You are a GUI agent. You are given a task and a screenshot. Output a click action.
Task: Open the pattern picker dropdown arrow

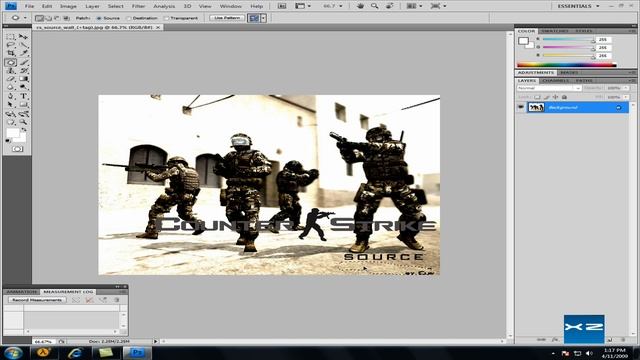coord(264,18)
